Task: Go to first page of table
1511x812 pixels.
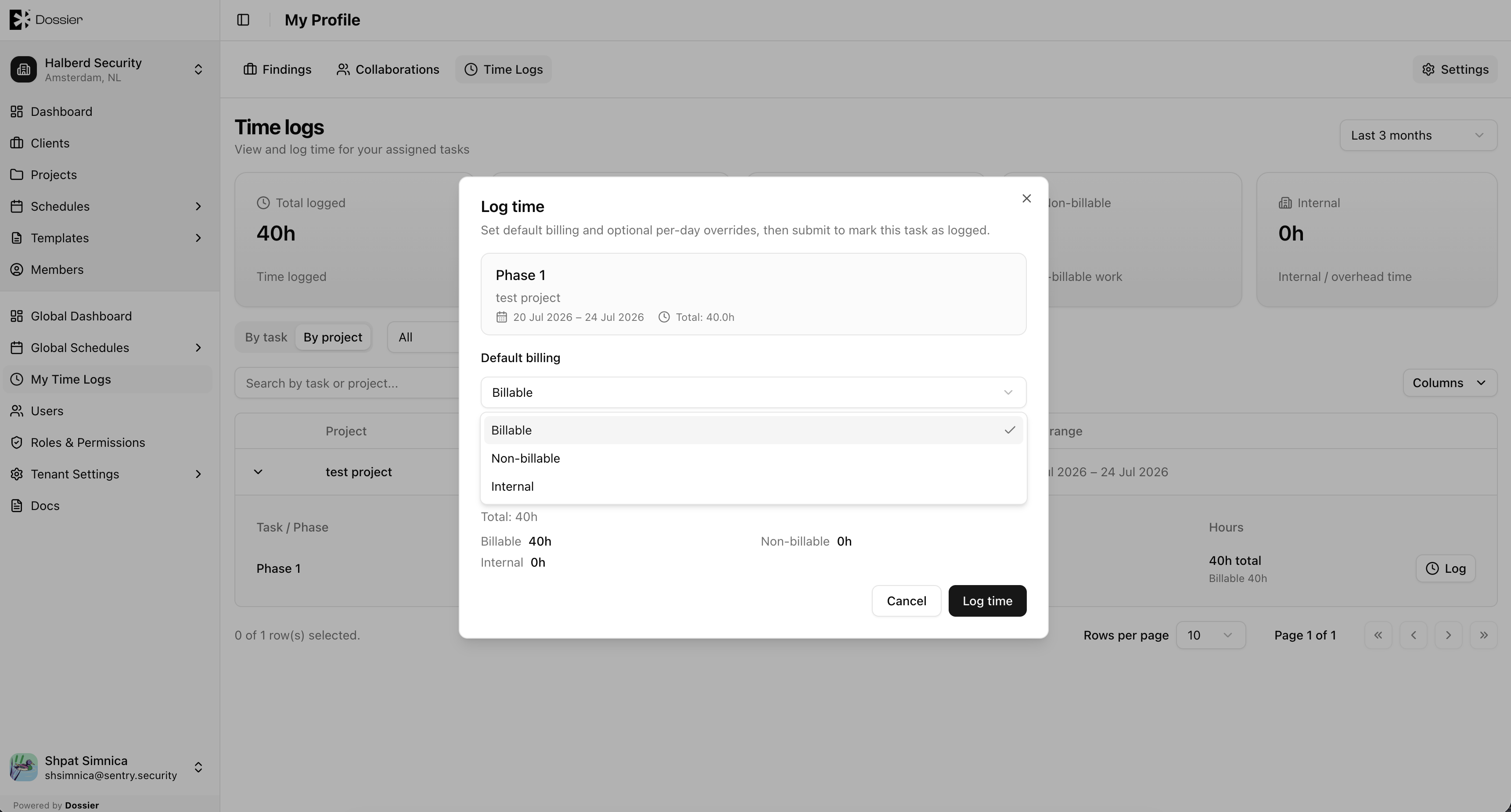Action: click(1378, 636)
